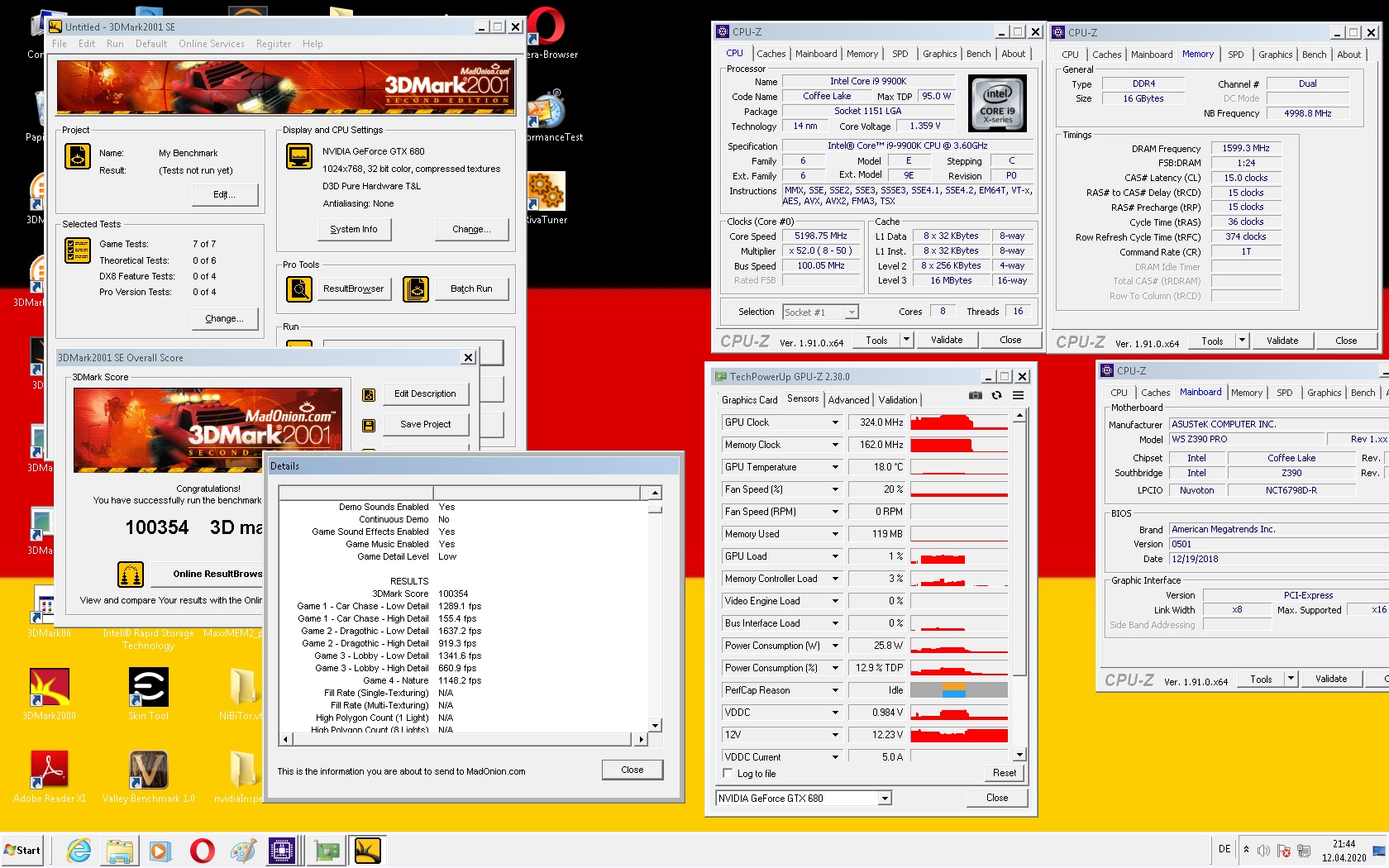1389x868 pixels.
Task: Launch Internet Explorer from the taskbar
Action: click(79, 851)
